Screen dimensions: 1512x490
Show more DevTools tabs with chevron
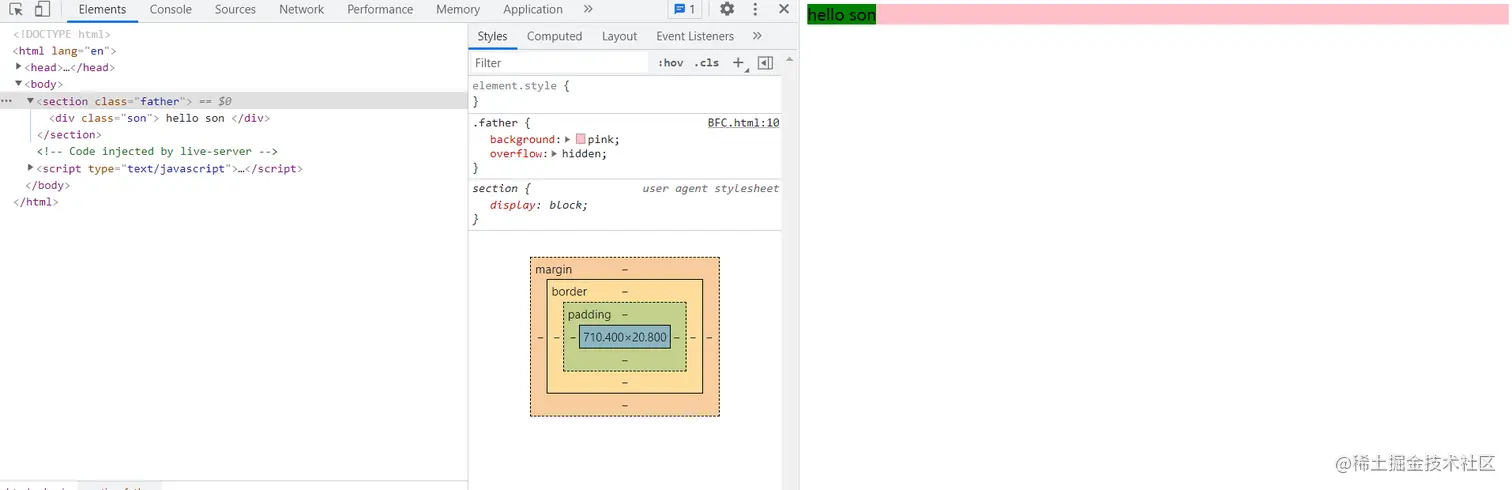coord(588,9)
